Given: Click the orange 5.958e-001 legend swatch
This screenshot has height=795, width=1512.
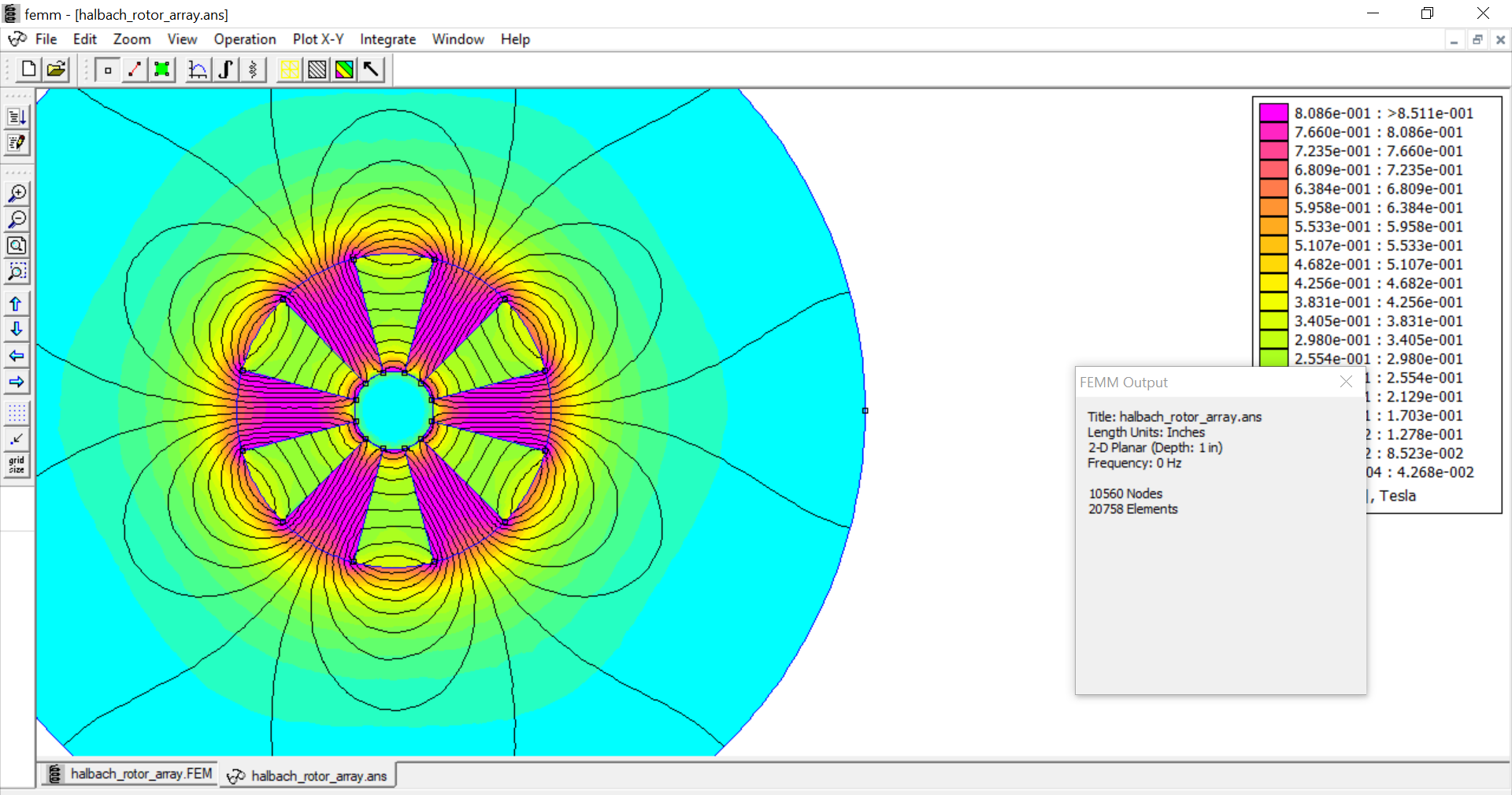Looking at the screenshot, I should (1273, 208).
